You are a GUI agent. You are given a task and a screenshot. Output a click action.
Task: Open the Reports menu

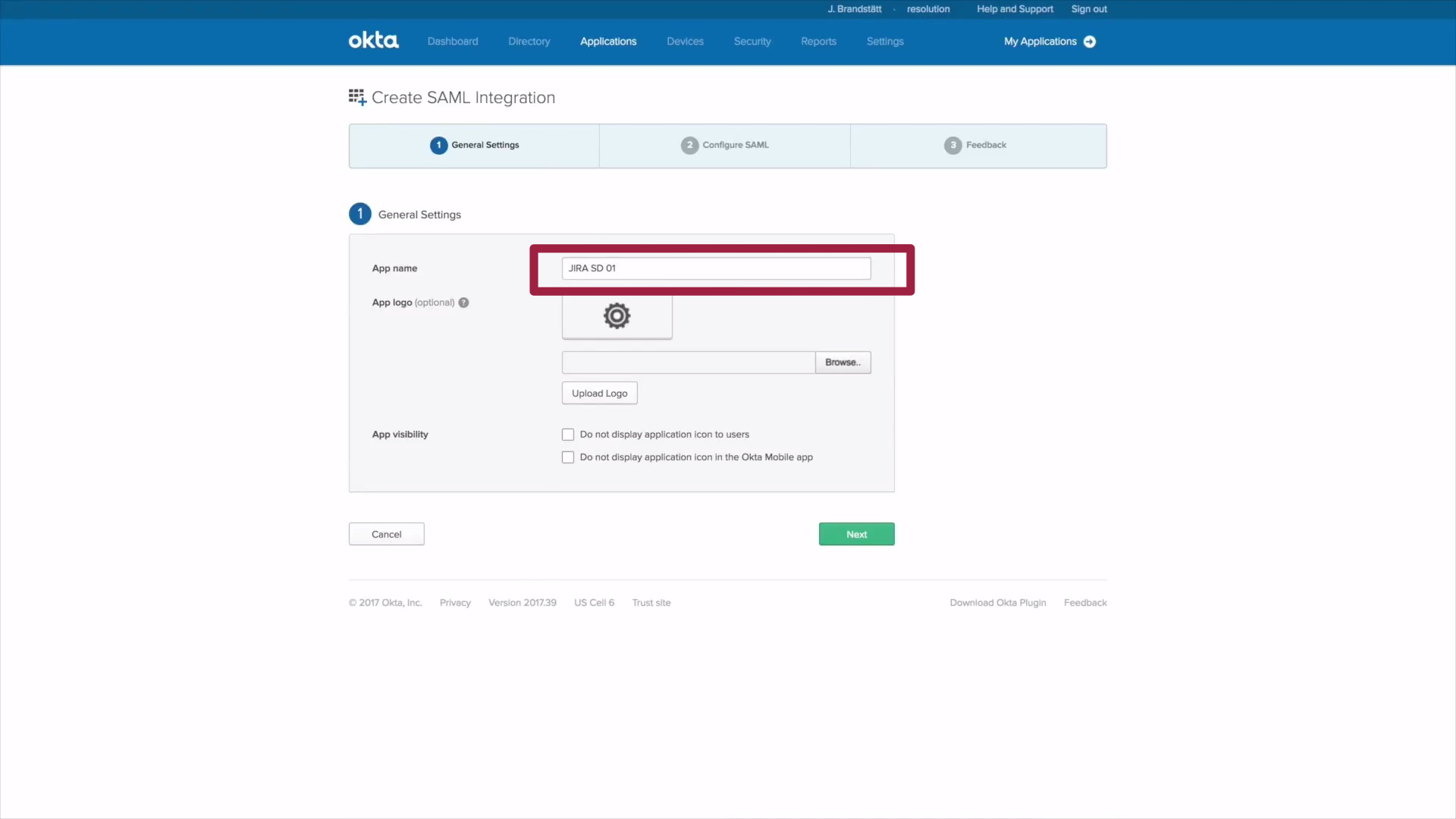(818, 42)
